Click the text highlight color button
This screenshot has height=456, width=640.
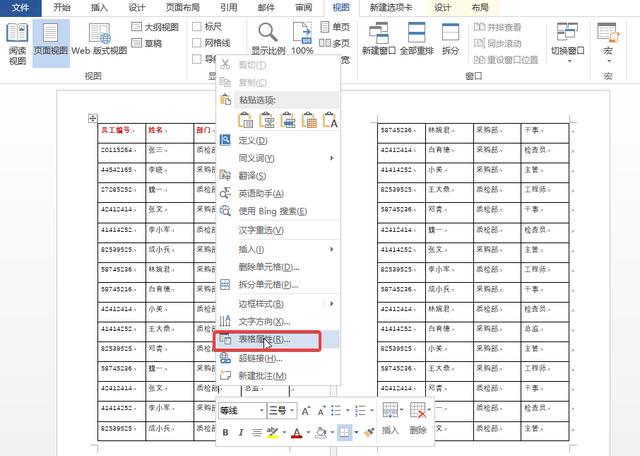[x=272, y=432]
